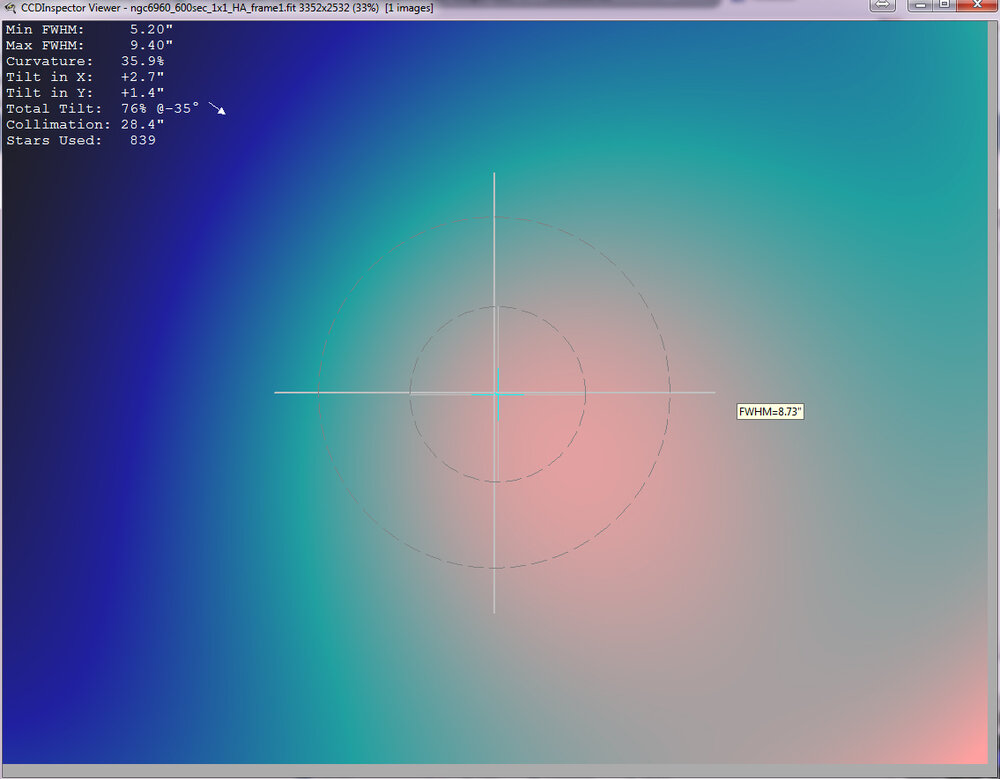Click the Min FWHM readout line

pos(90,29)
